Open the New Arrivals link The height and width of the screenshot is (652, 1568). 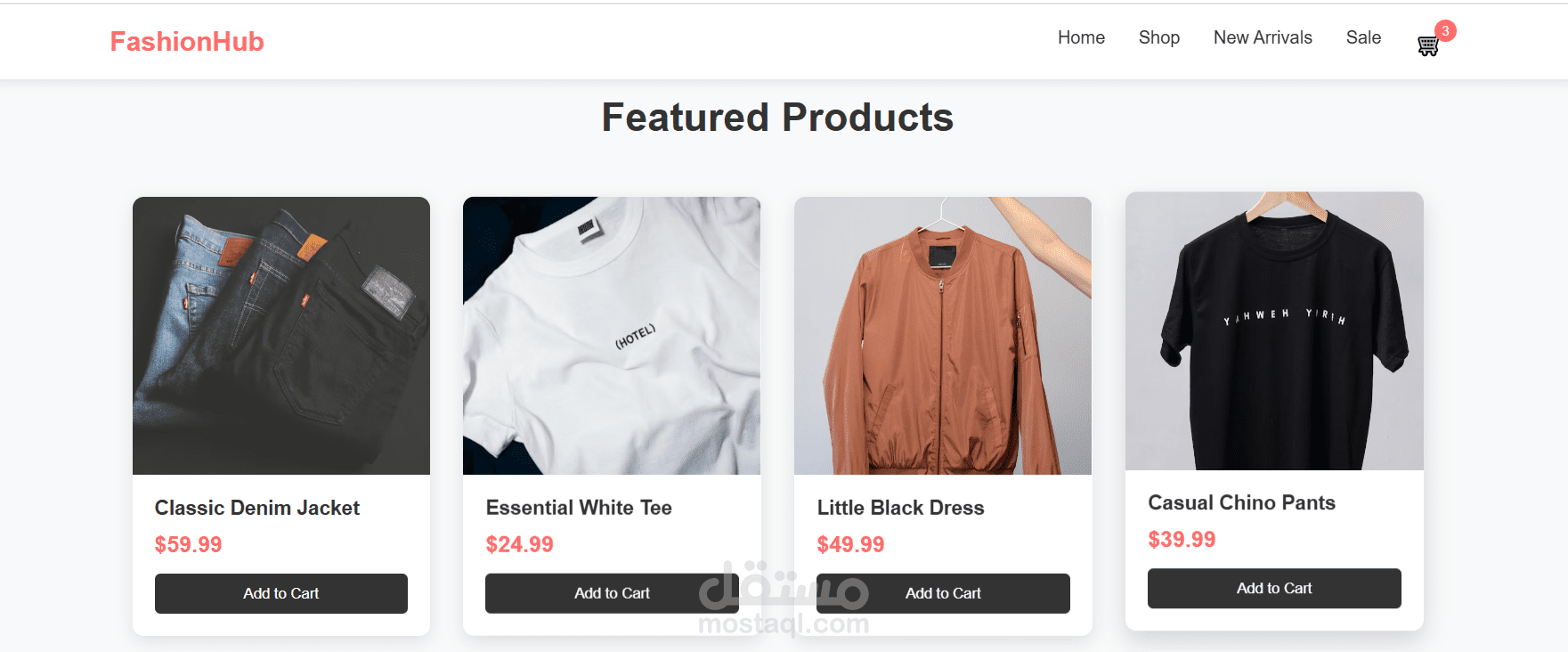(x=1262, y=37)
